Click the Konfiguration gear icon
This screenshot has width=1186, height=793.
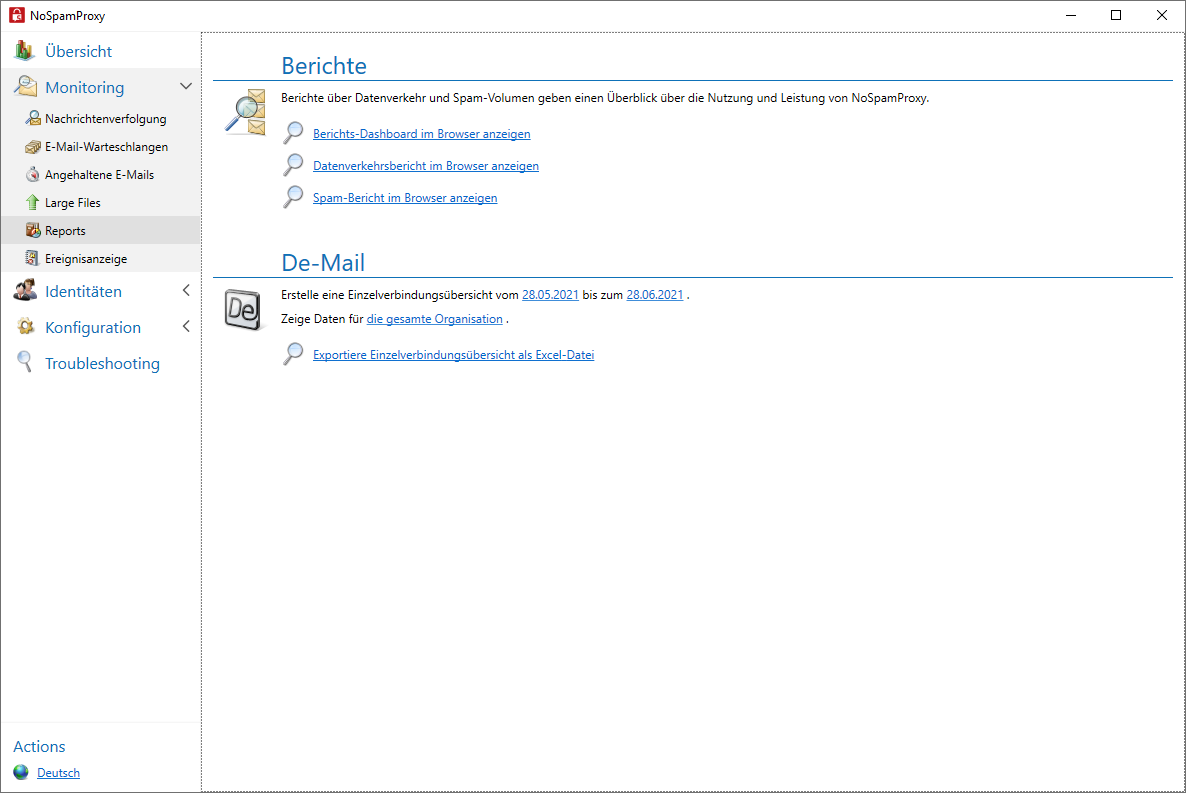pyautogui.click(x=25, y=327)
